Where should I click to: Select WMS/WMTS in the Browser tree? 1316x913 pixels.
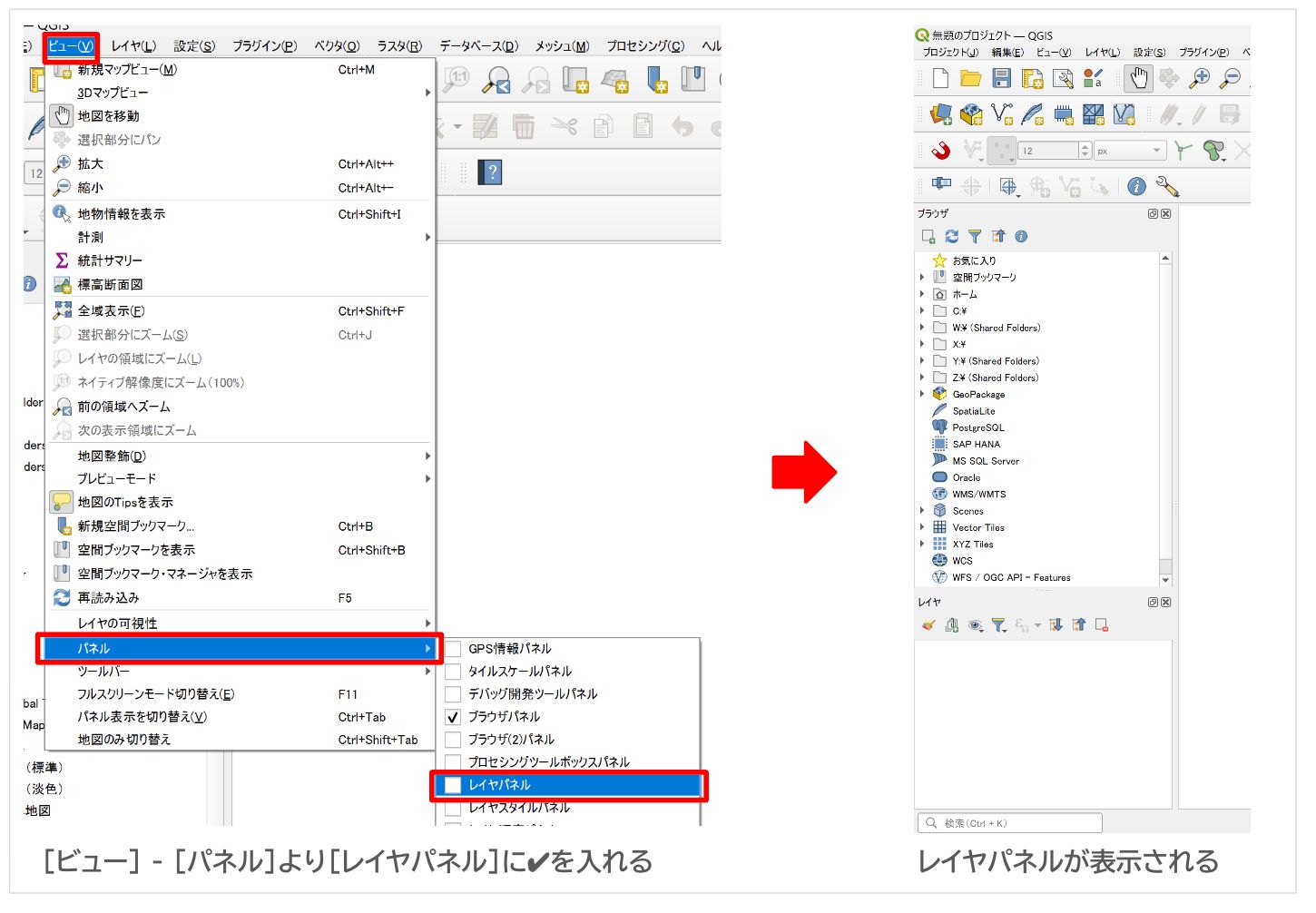coord(978,494)
